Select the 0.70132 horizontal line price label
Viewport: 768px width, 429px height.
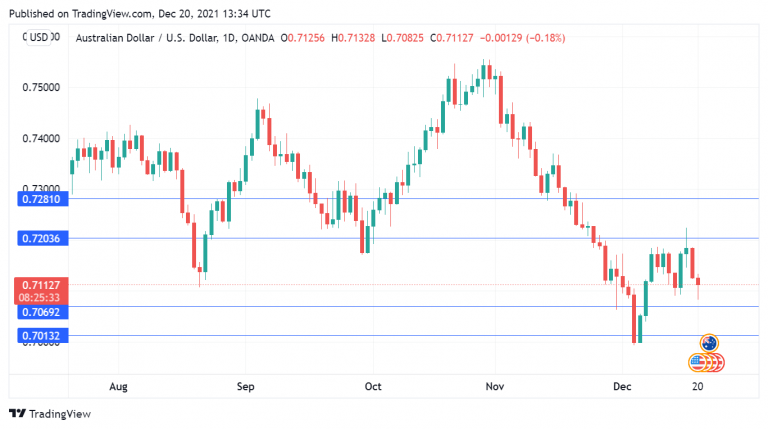pos(42,336)
